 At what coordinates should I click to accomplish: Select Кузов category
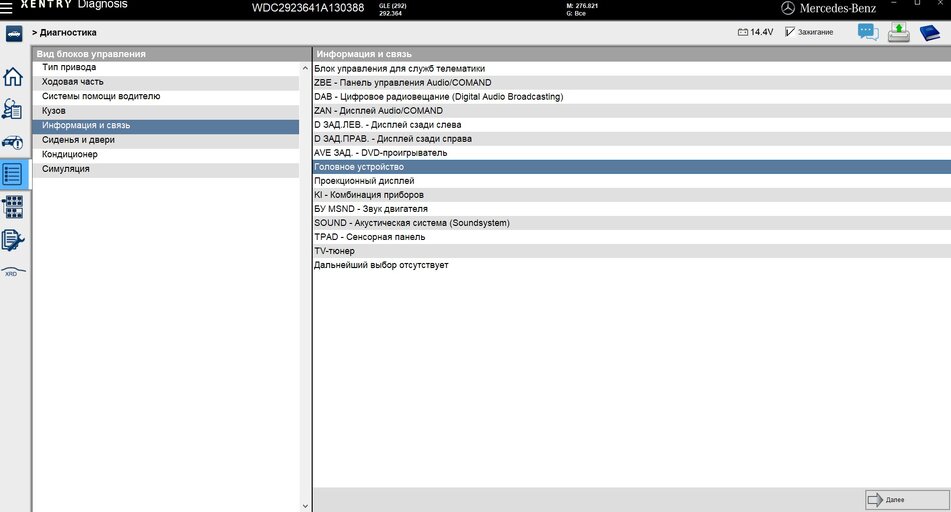[x=166, y=111]
